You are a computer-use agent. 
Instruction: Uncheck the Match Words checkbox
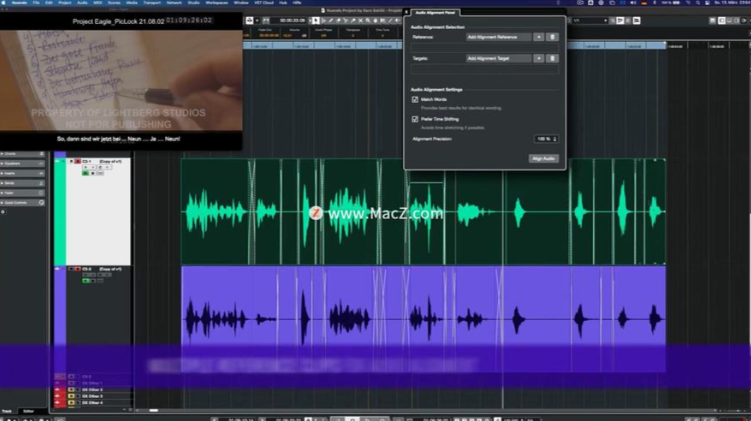(x=415, y=100)
